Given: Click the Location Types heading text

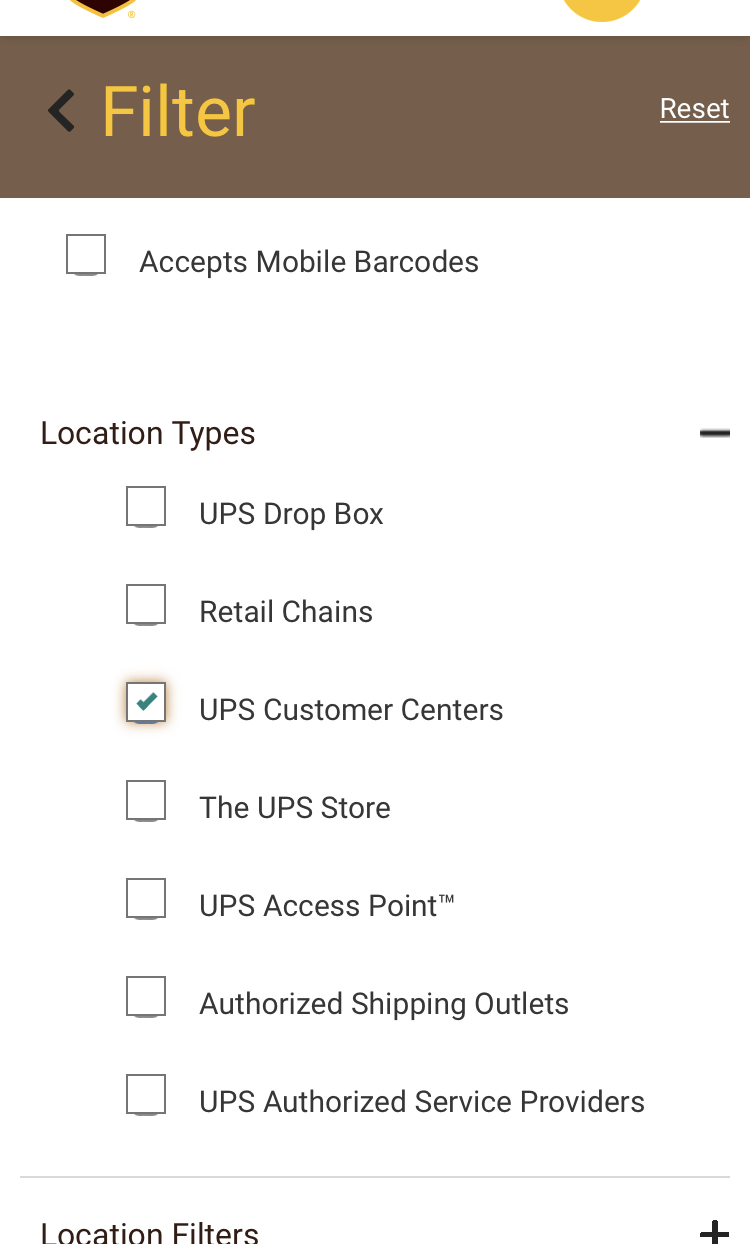Looking at the screenshot, I should (x=148, y=433).
